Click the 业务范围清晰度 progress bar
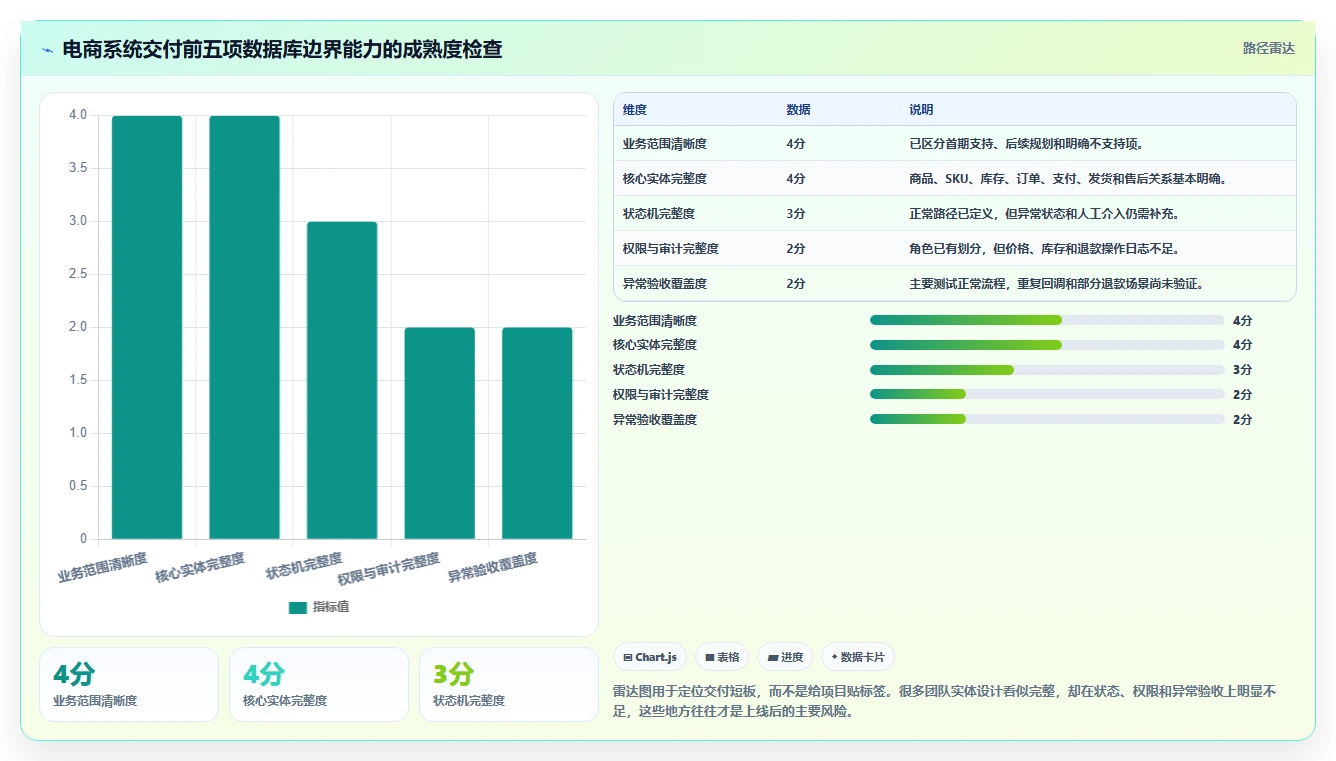 click(1047, 320)
